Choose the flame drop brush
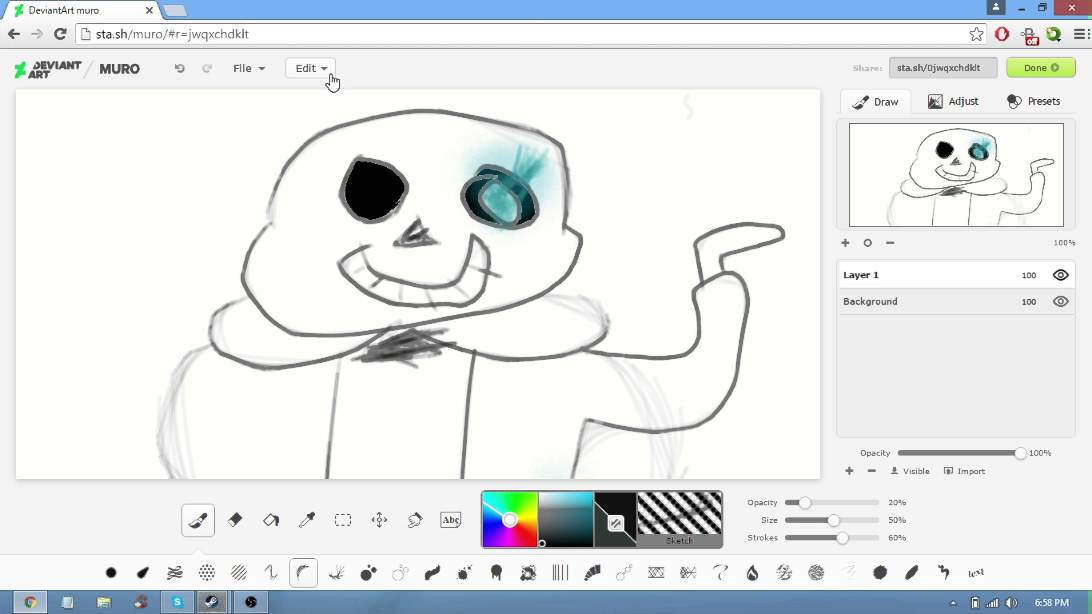Screen dimensions: 1092x614 pyautogui.click(x=752, y=573)
